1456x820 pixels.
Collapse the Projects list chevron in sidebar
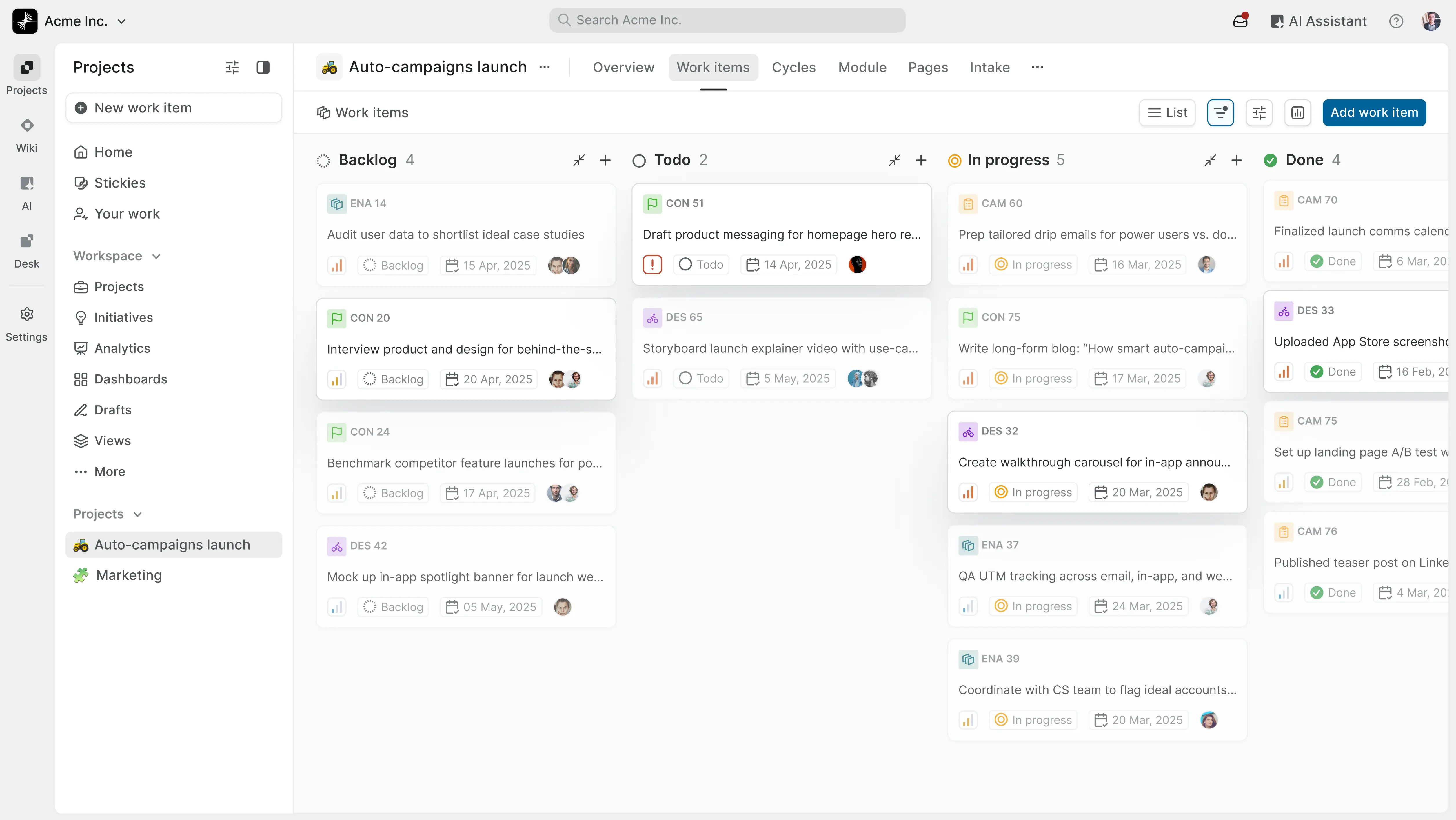click(137, 514)
